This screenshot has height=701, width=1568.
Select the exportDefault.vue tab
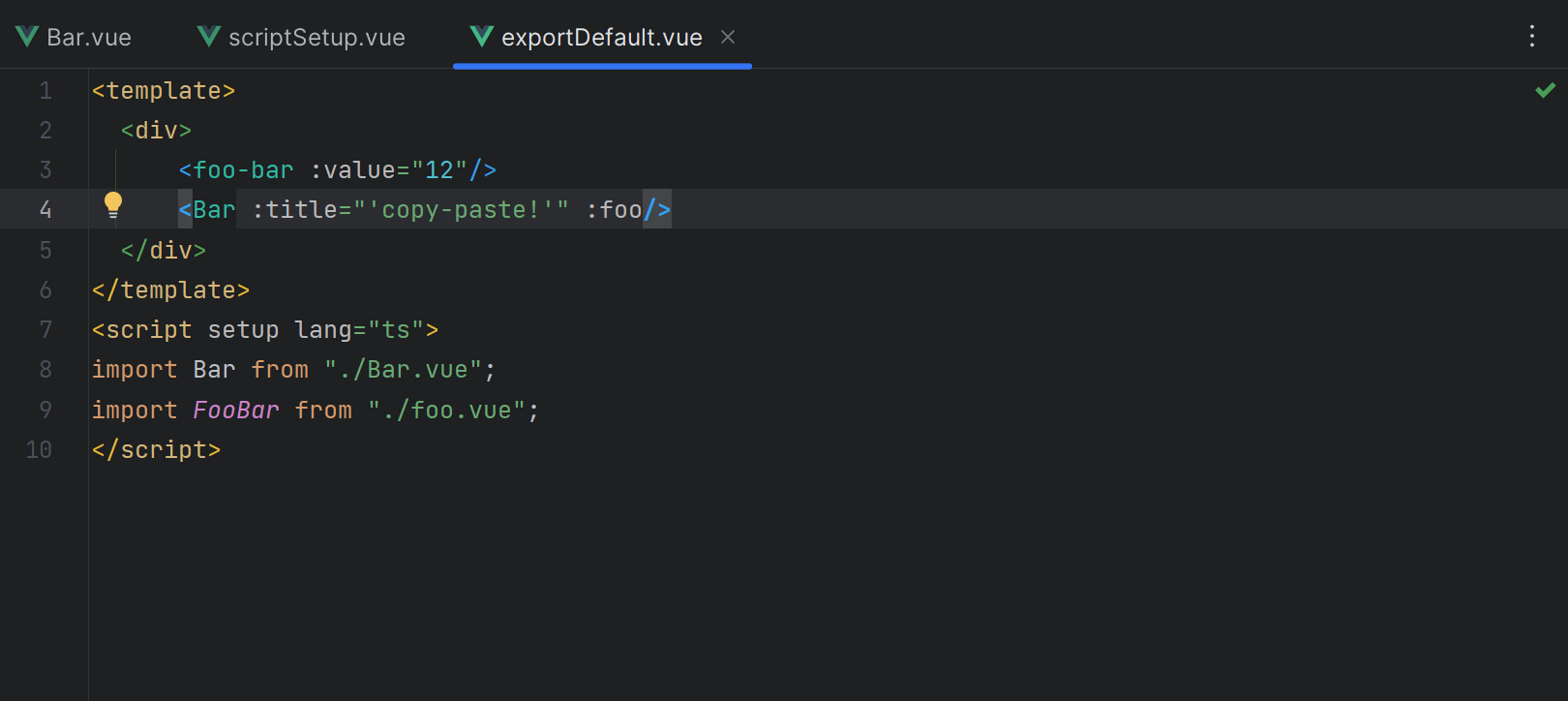coord(601,38)
